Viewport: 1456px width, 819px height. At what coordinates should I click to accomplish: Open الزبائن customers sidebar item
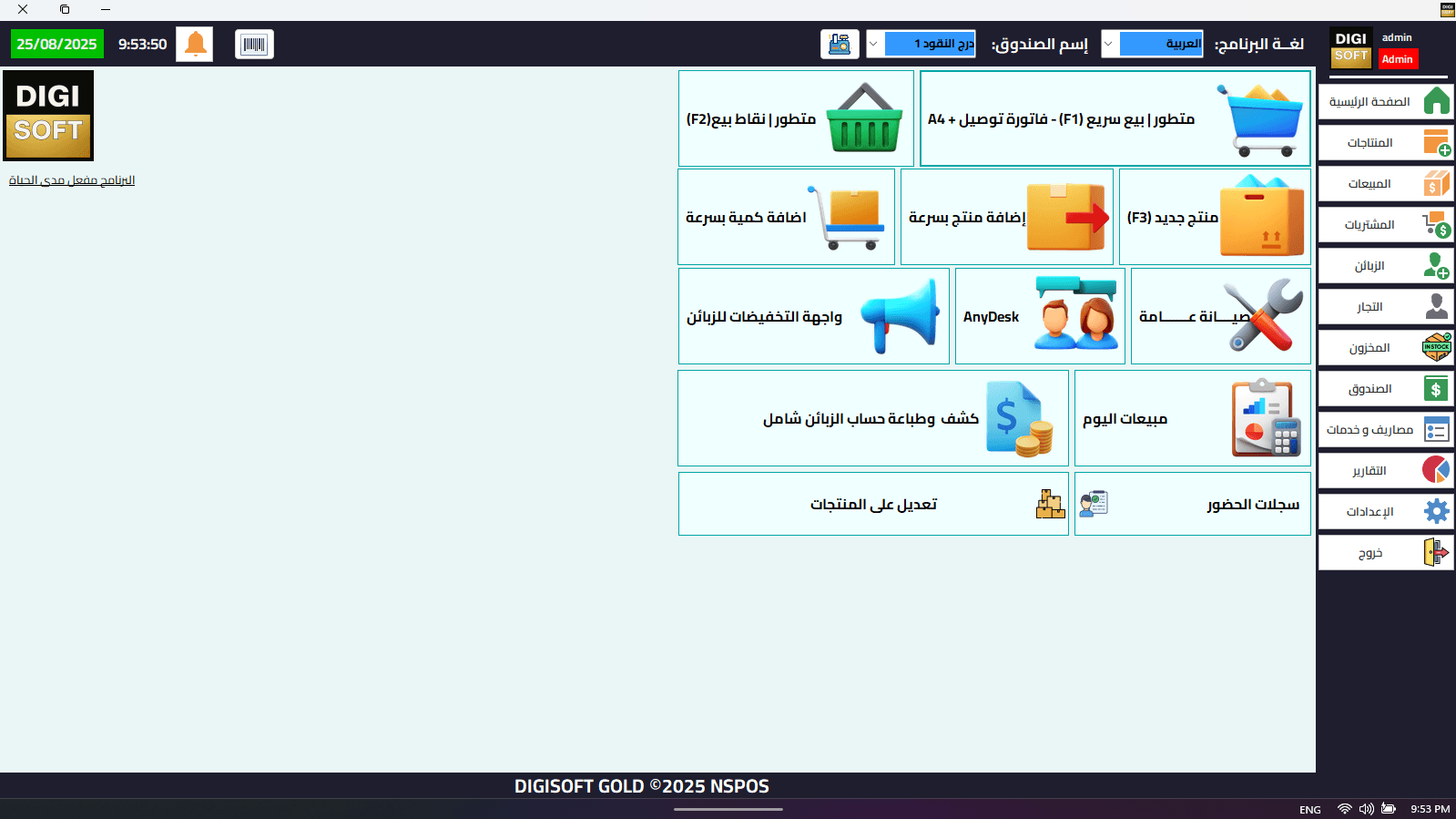click(x=1386, y=265)
